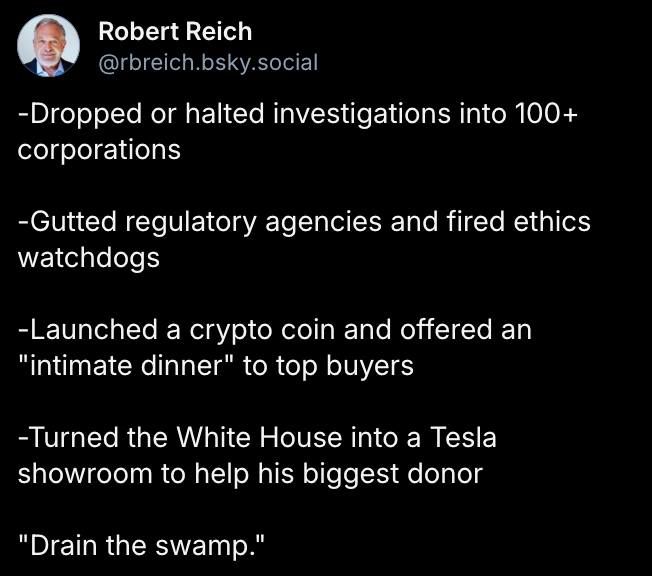Image resolution: width=652 pixels, height=576 pixels.
Task: Click the word "watchdogs" in the post
Action: 89,258
